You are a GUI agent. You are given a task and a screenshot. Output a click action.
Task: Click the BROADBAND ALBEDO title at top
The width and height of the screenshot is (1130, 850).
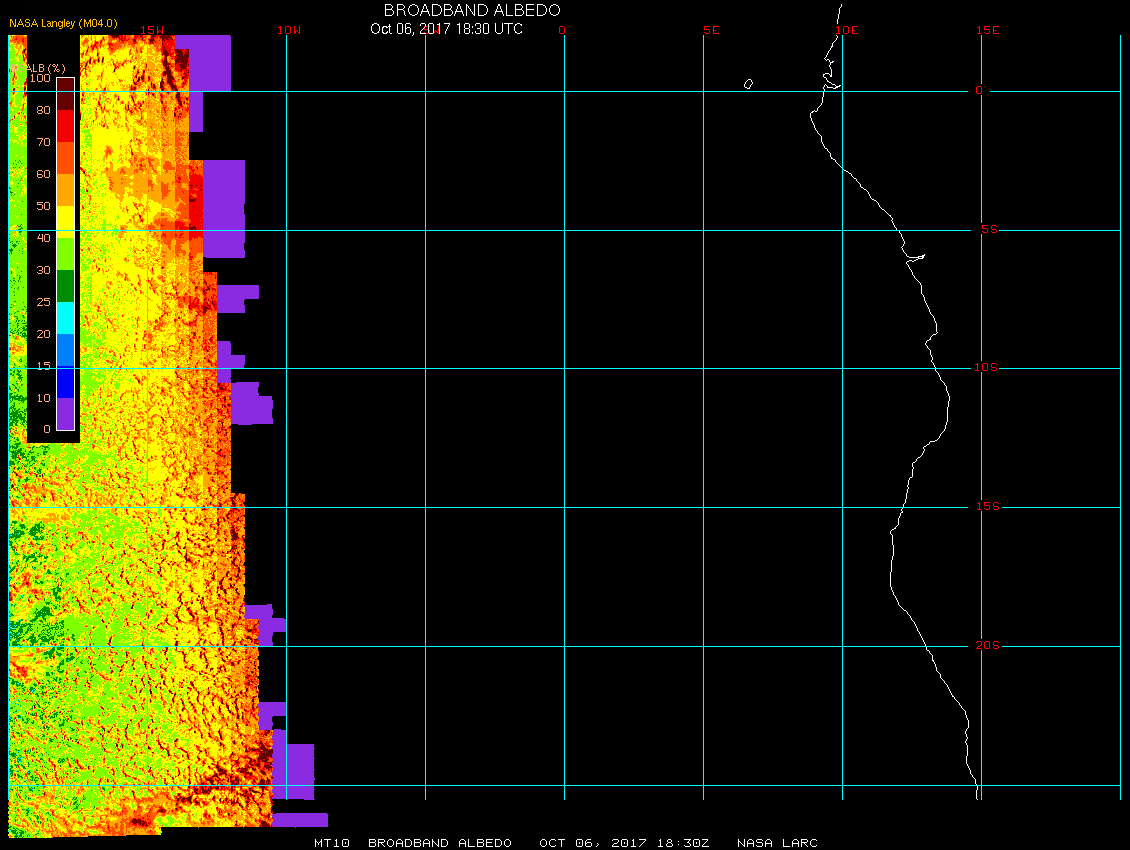[472, 9]
